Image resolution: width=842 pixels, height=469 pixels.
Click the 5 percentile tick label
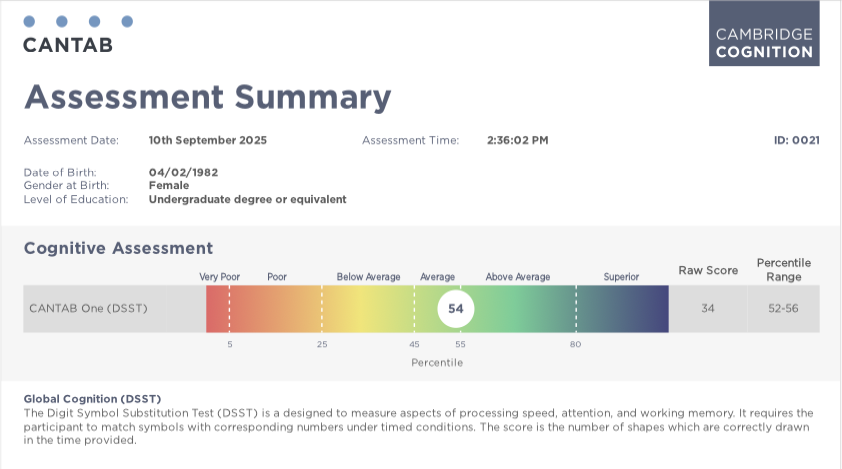(230, 344)
